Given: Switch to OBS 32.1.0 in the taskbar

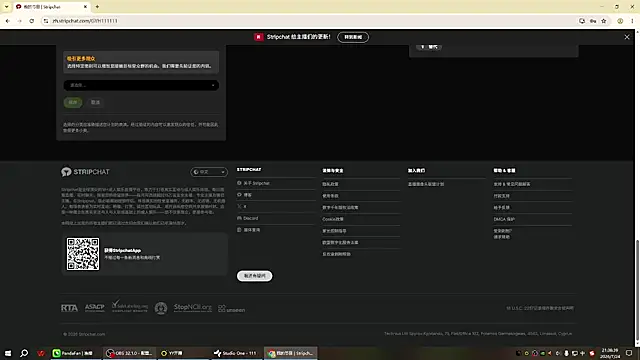Looking at the screenshot, I should [x=129, y=353].
